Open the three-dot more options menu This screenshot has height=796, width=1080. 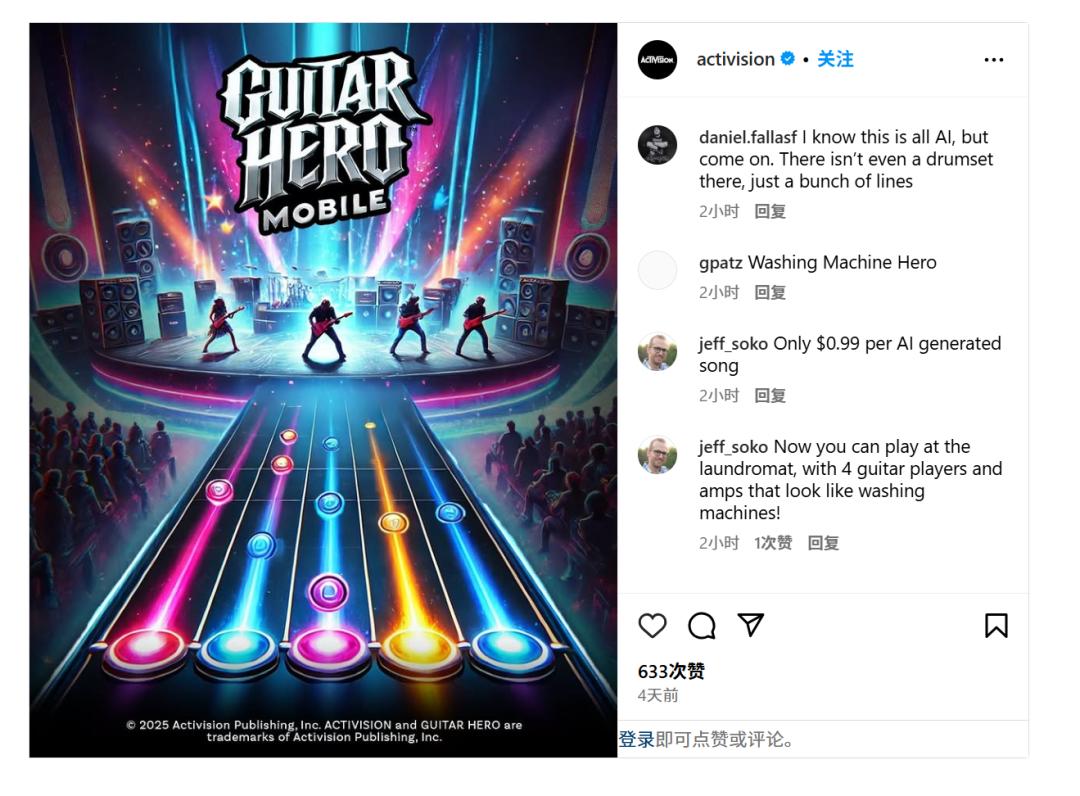coord(993,60)
